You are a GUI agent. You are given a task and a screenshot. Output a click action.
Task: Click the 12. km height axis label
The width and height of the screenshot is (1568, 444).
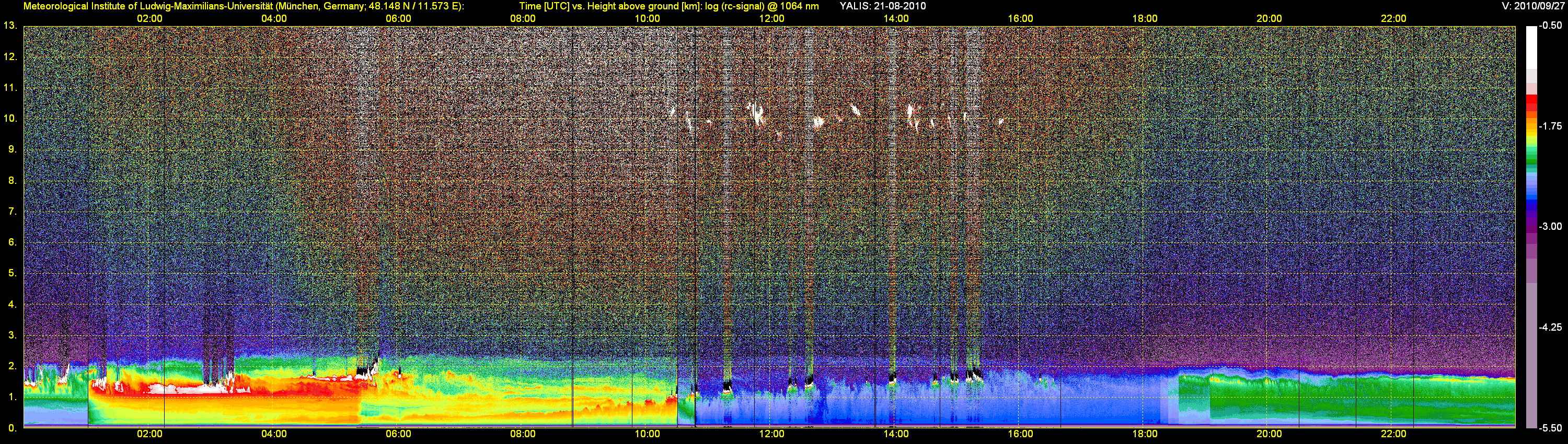[x=10, y=56]
